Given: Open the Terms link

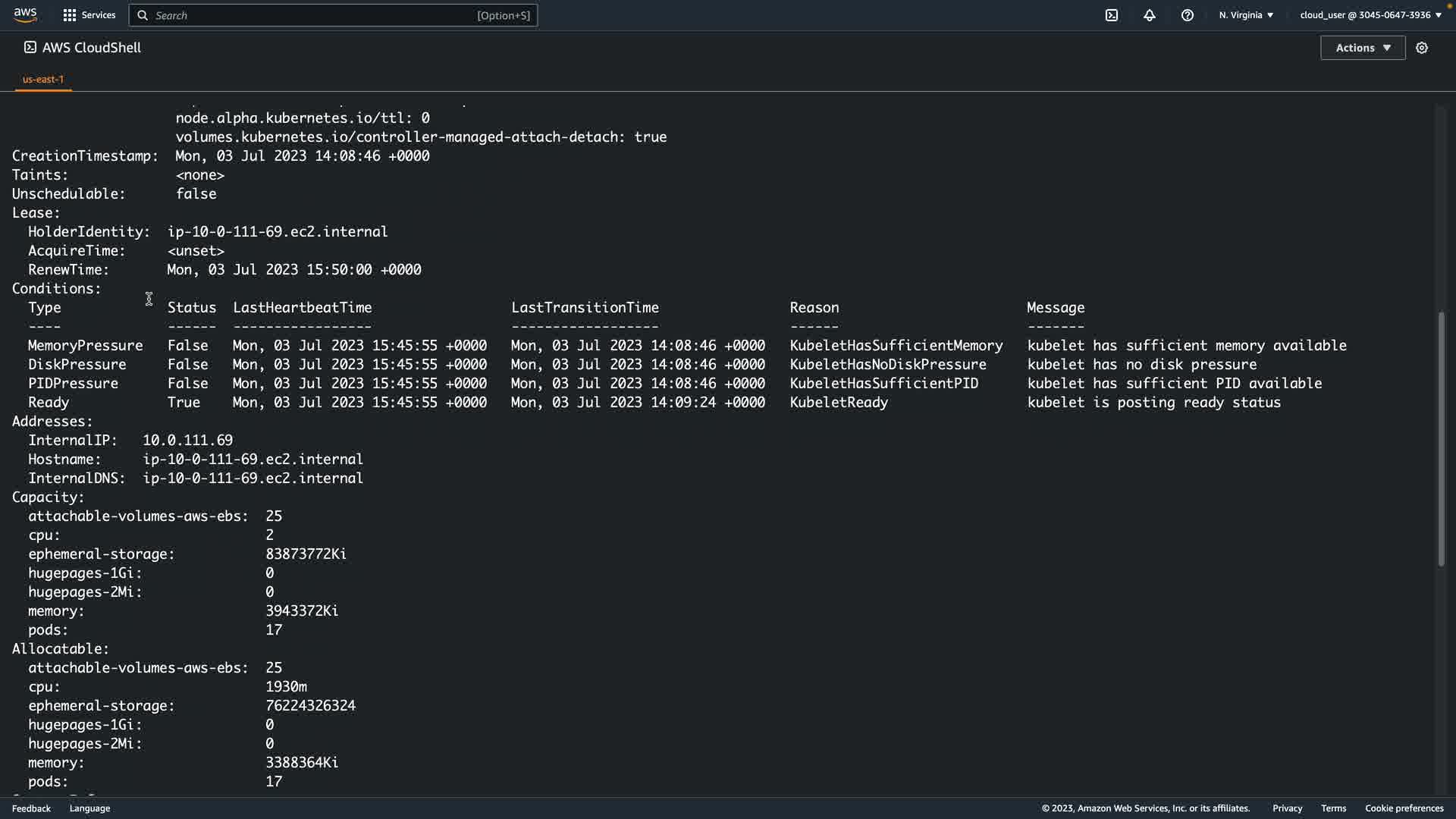Looking at the screenshot, I should pyautogui.click(x=1333, y=808).
